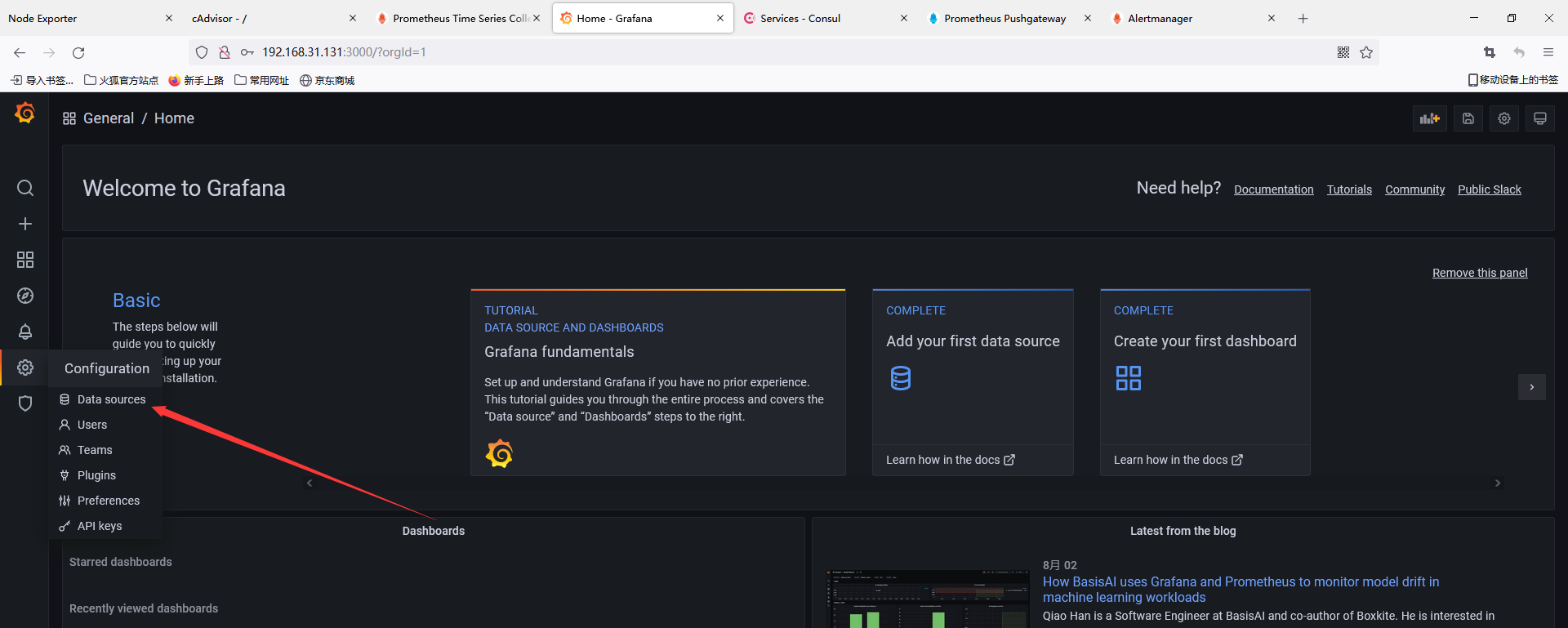
Task: Open the Search magnifier in sidebar
Action: point(25,188)
